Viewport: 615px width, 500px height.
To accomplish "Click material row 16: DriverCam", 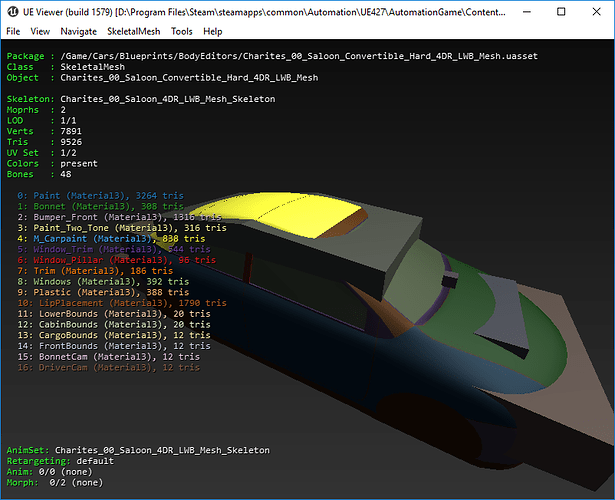I will point(109,367).
